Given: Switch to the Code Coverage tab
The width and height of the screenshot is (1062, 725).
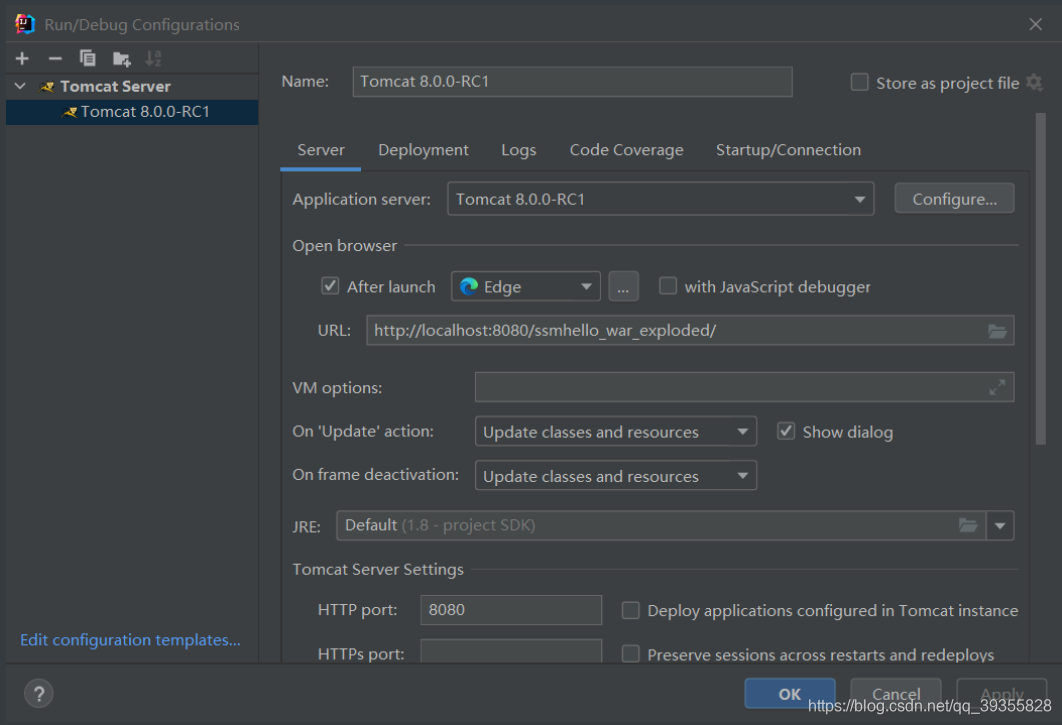Looking at the screenshot, I should pos(626,150).
